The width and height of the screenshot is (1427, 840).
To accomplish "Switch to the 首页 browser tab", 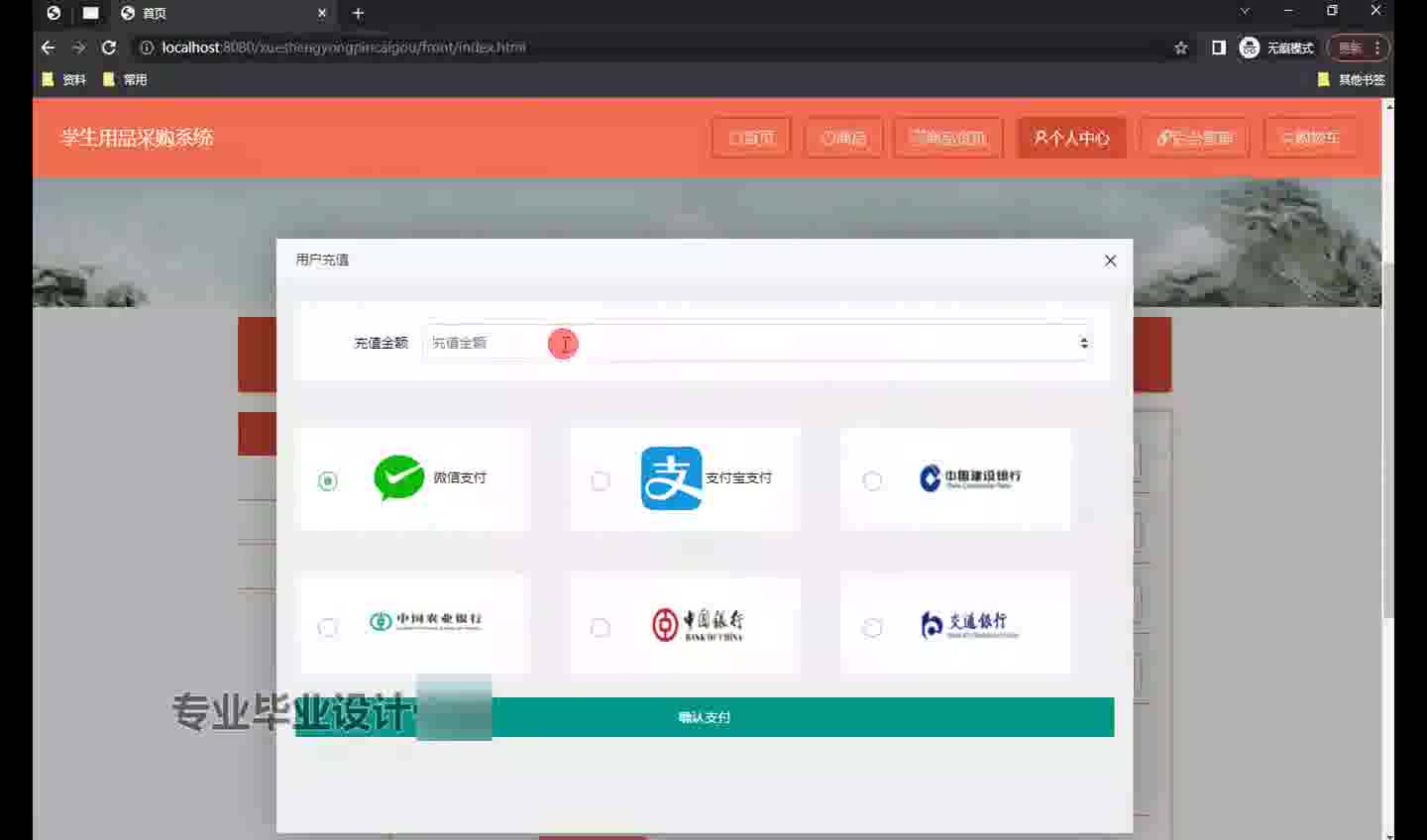I will [223, 13].
